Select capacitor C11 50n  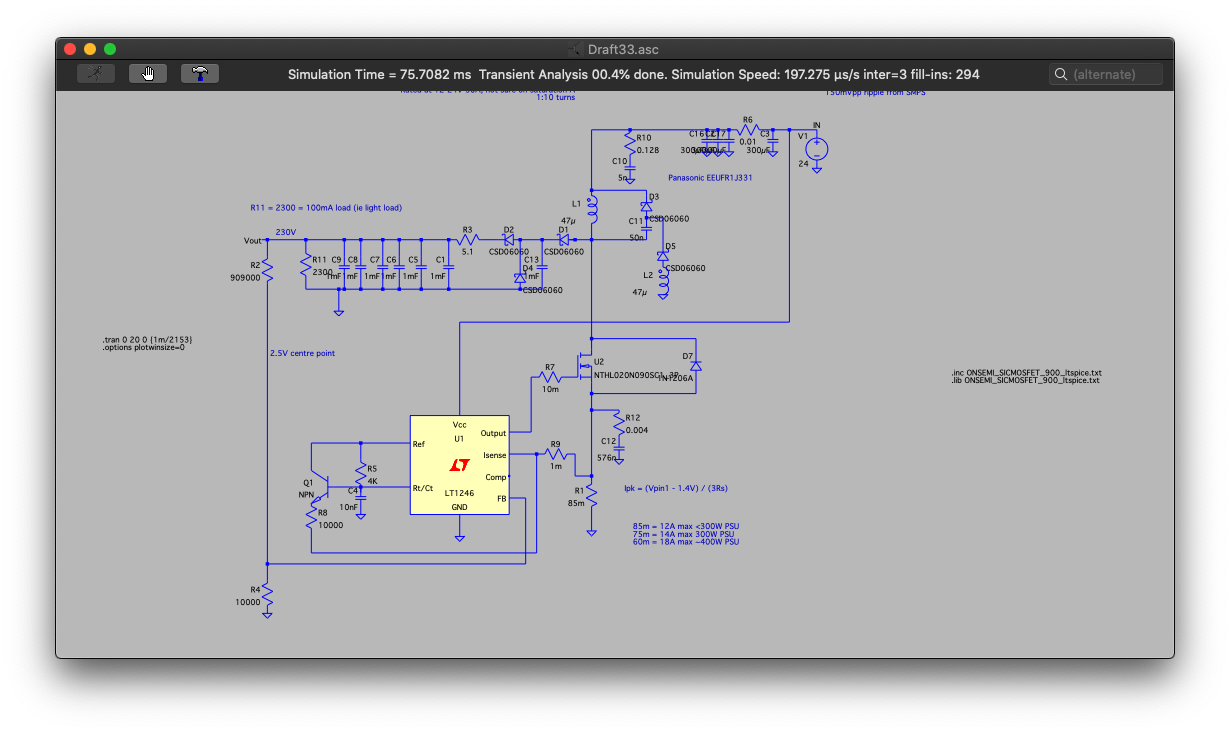(646, 228)
